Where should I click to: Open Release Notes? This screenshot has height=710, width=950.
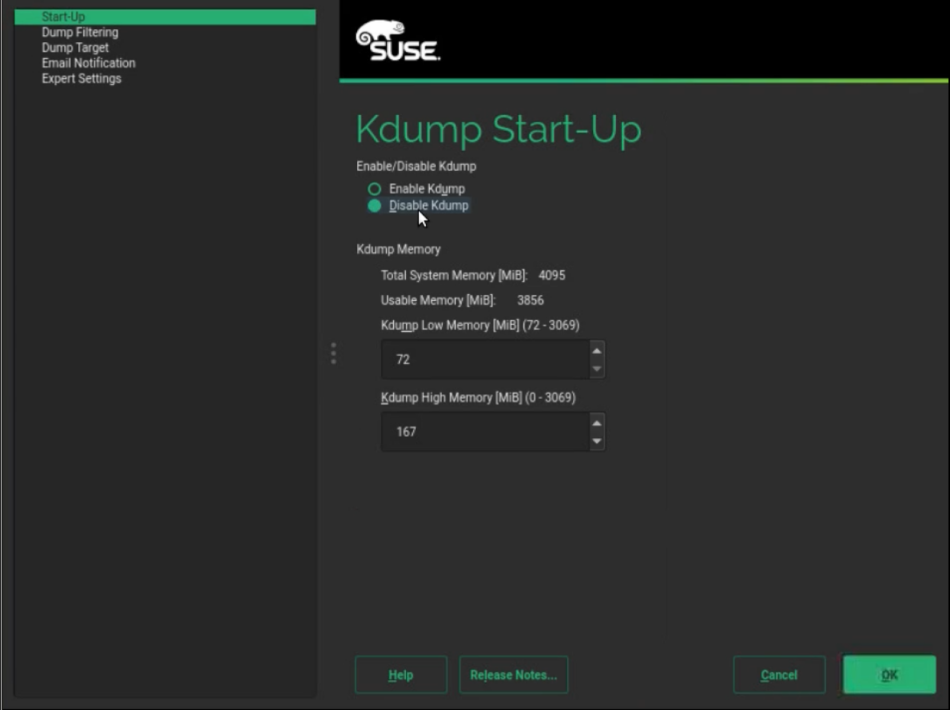point(513,675)
